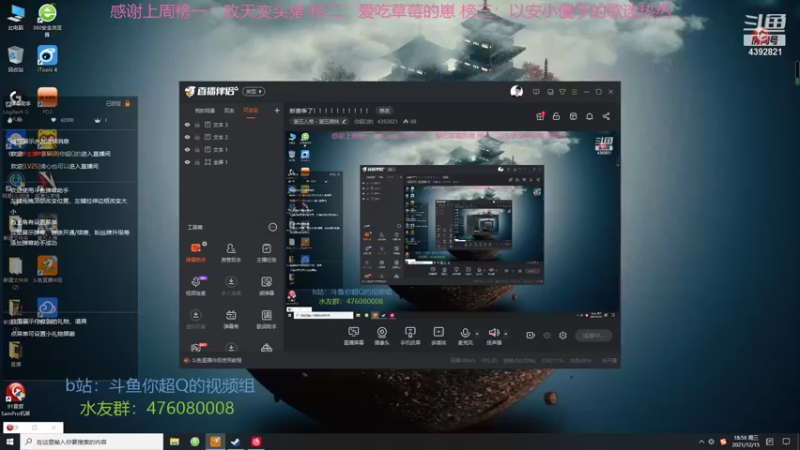Open settings gear in bottom toolbar
Image resolution: width=800 pixels, height=450 pixels.
(563, 335)
